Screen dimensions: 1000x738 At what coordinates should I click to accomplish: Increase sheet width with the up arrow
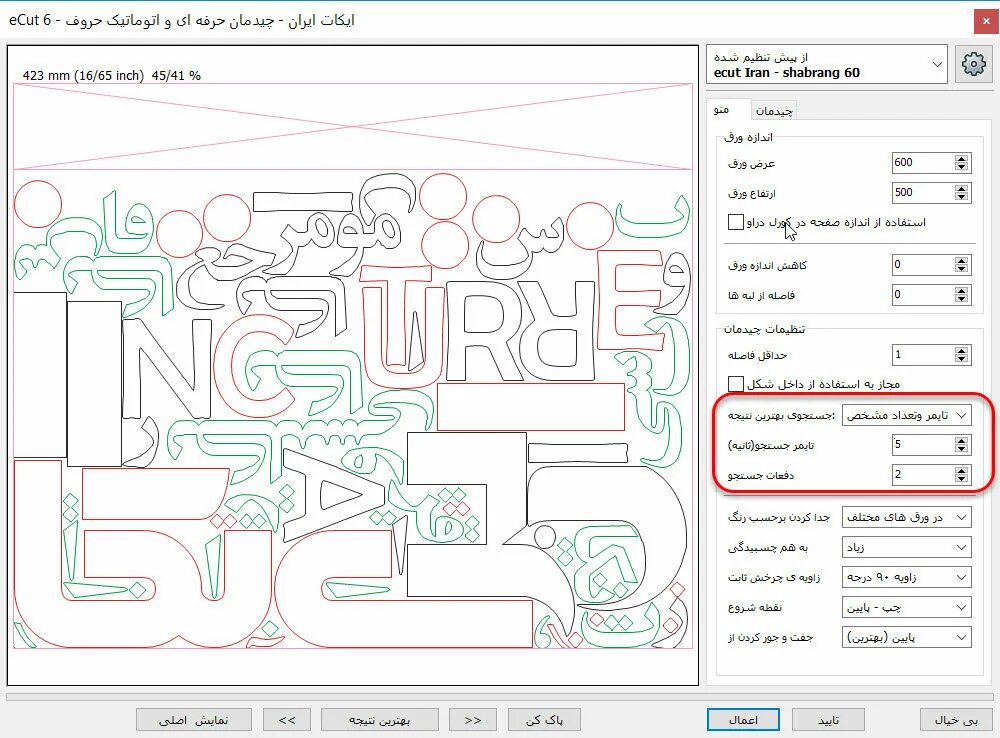coord(962,158)
